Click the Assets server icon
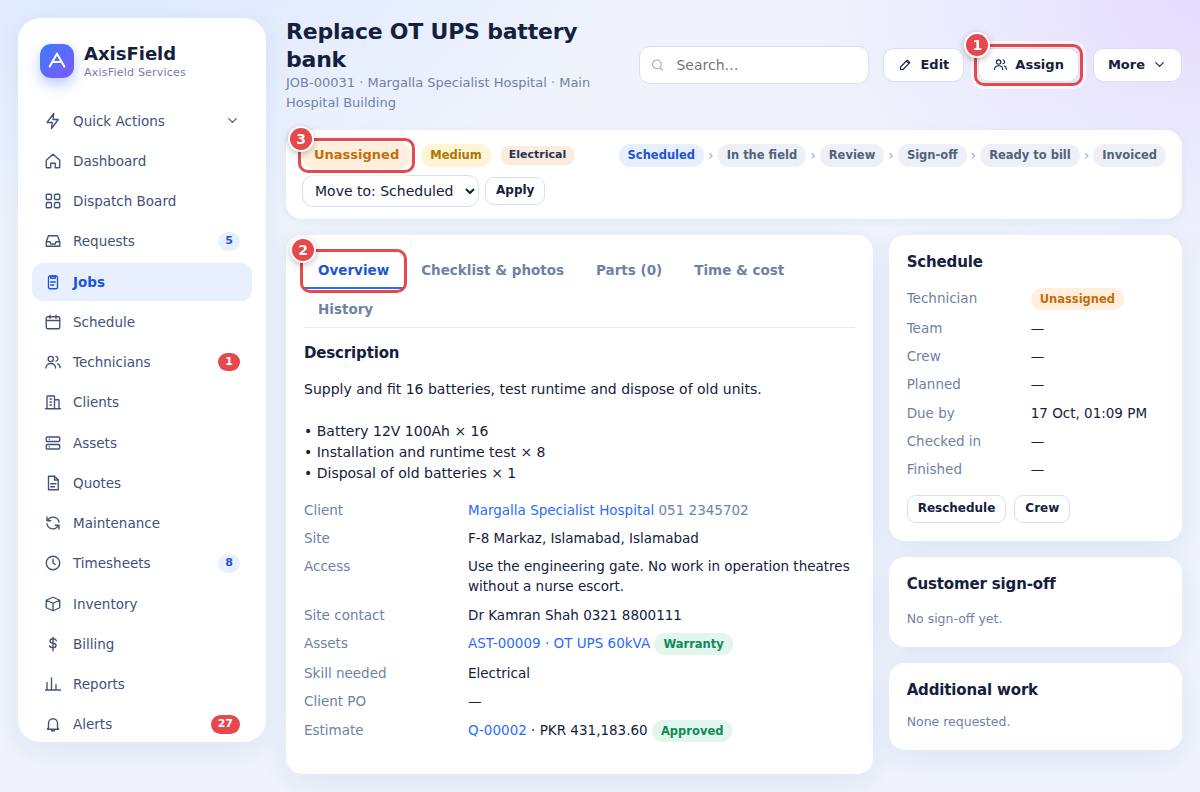The width and height of the screenshot is (1200, 792). pos(53,443)
